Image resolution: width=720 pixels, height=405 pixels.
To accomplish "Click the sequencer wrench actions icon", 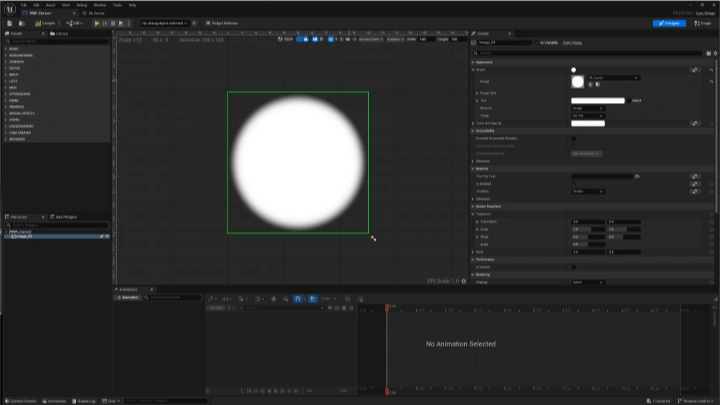I will tap(211, 299).
